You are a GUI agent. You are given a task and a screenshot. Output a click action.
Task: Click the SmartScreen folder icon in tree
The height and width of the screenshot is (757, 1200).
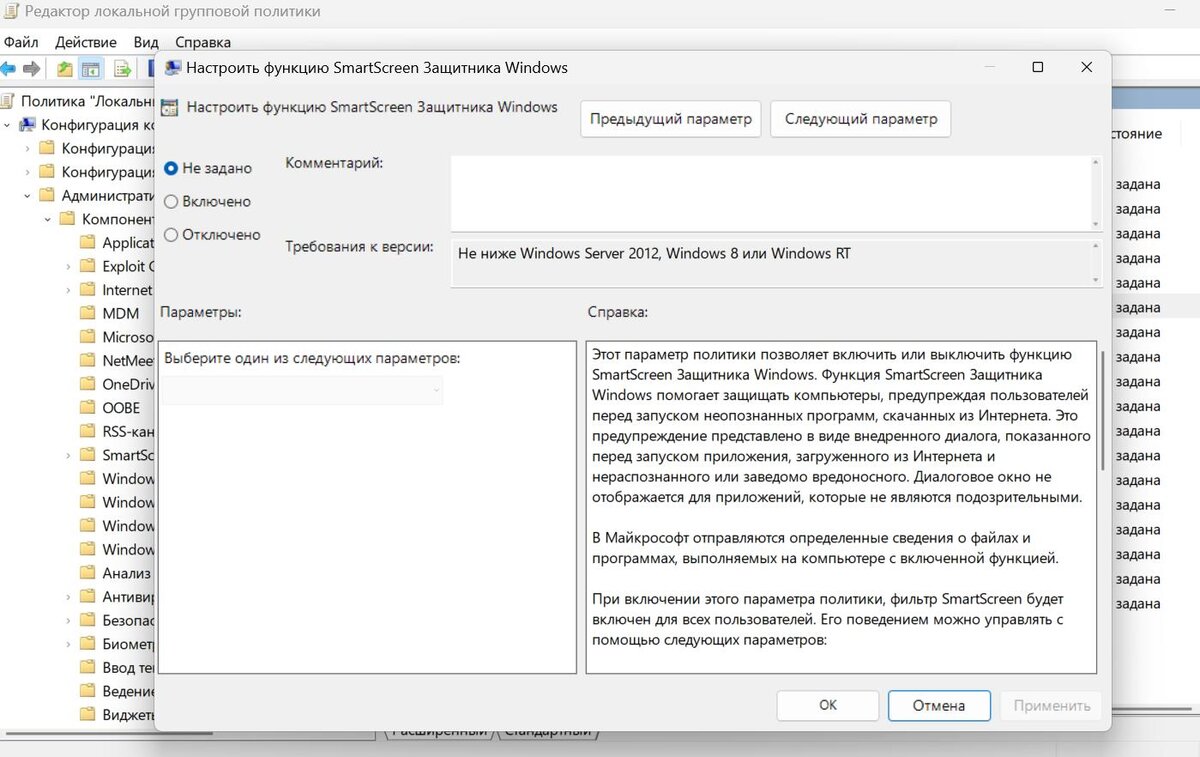click(87, 455)
